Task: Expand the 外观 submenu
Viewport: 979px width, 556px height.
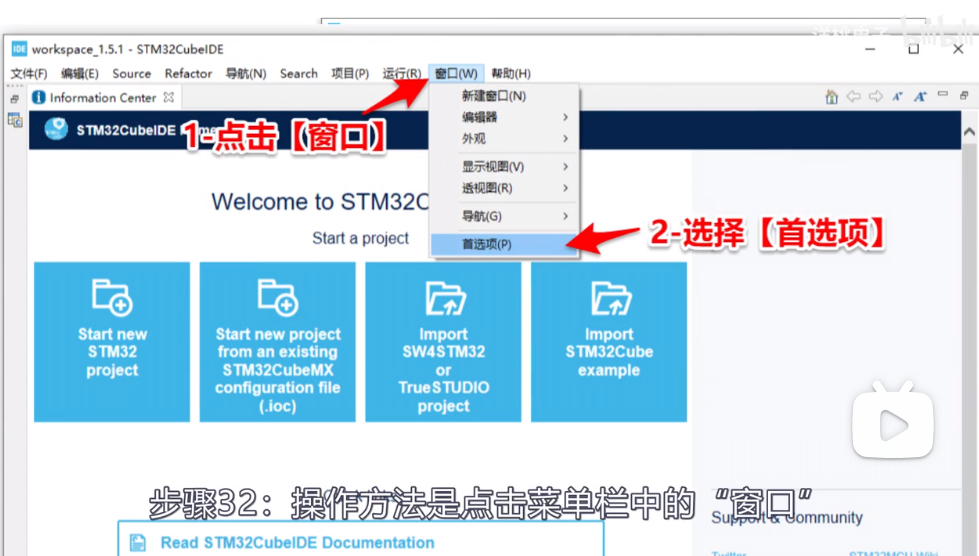Action: [504, 139]
